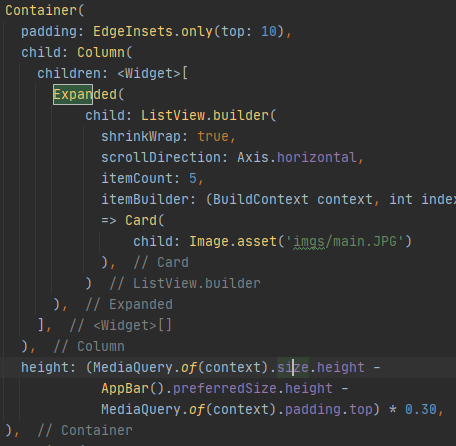Click the int keyword in itemBuilder
456x446 pixels.
(x=401, y=199)
